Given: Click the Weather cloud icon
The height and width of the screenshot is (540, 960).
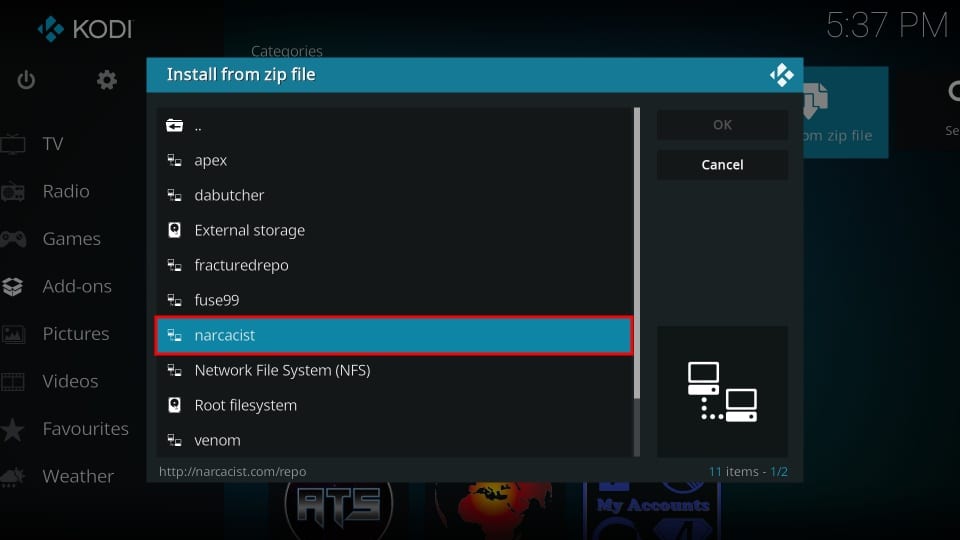Looking at the screenshot, I should coord(13,476).
